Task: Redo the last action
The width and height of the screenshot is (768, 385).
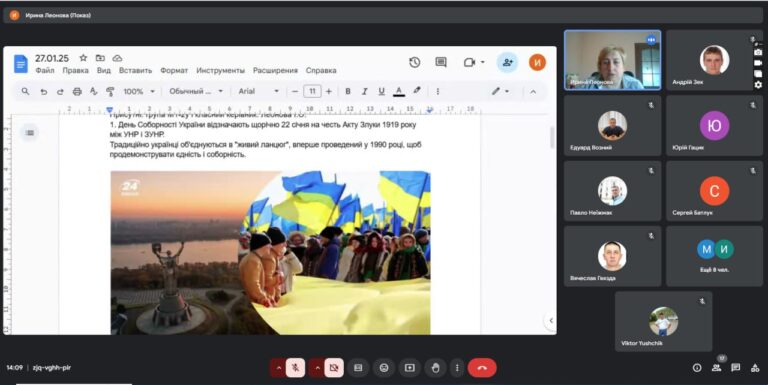Action: point(60,91)
